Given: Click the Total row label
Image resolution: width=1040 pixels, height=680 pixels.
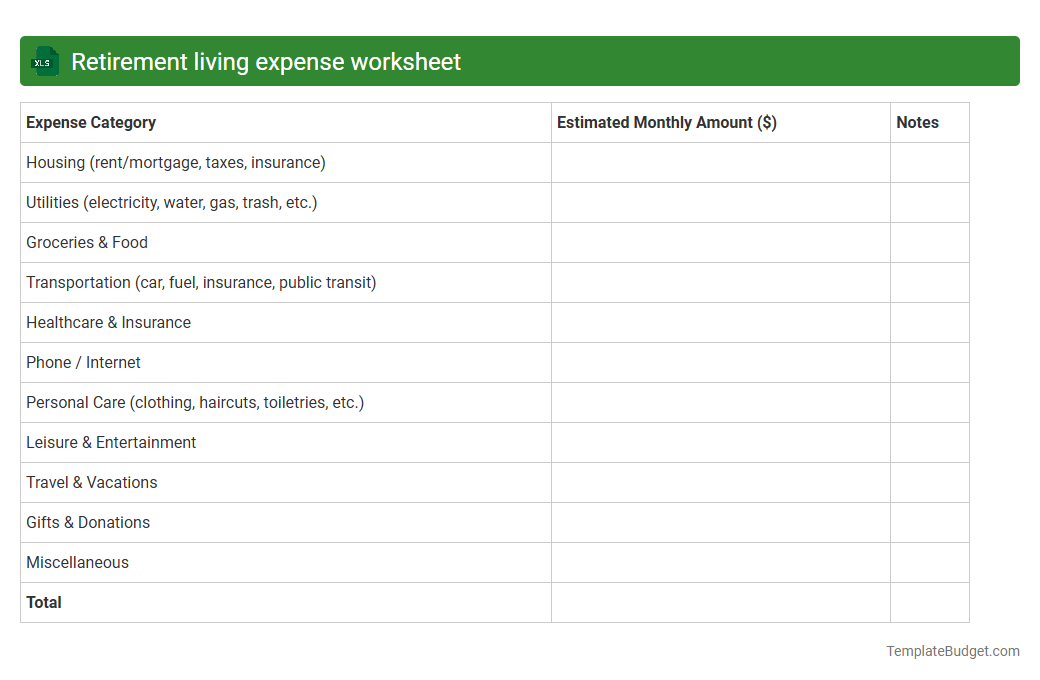Looking at the screenshot, I should tap(43, 602).
